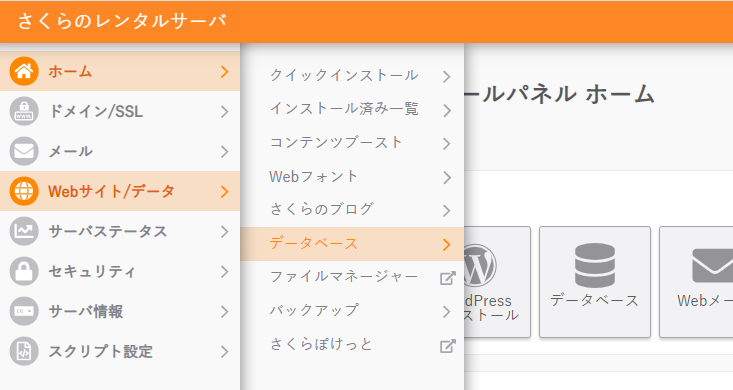
Task: Click the Server Info device icon
Action: click(x=24, y=311)
